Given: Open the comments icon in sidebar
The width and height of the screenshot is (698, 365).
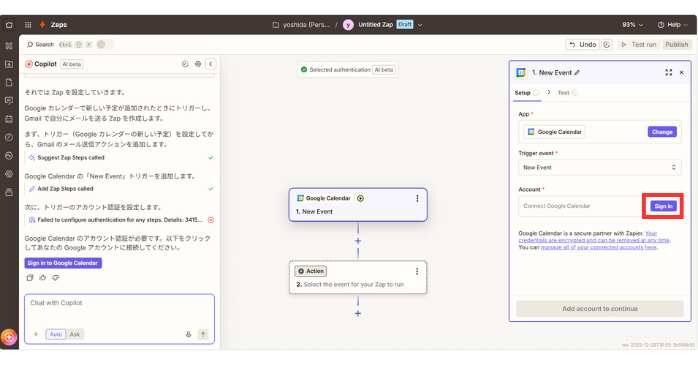Looking at the screenshot, I should 9,101.
